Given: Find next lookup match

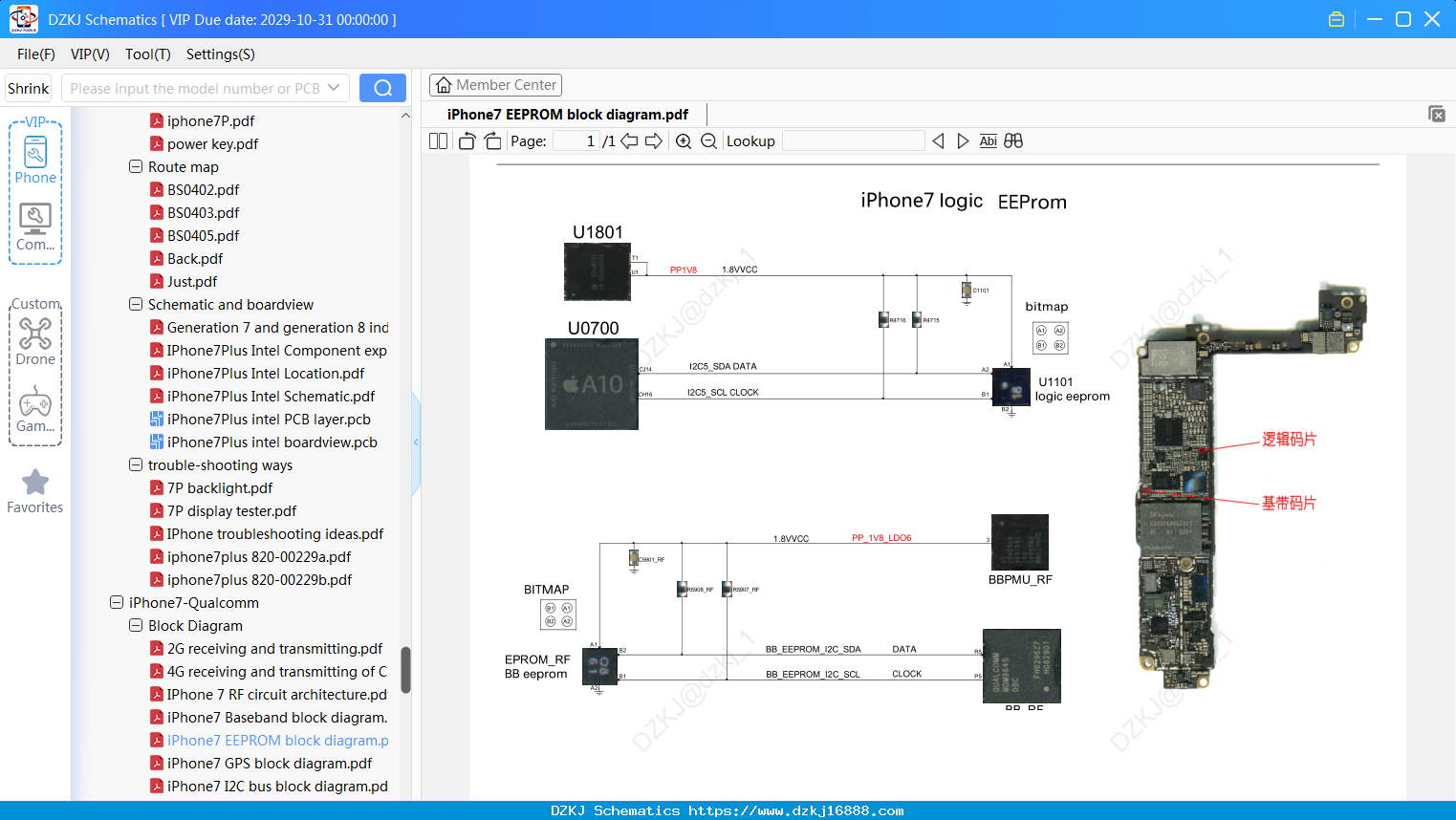Looking at the screenshot, I should click(x=963, y=141).
